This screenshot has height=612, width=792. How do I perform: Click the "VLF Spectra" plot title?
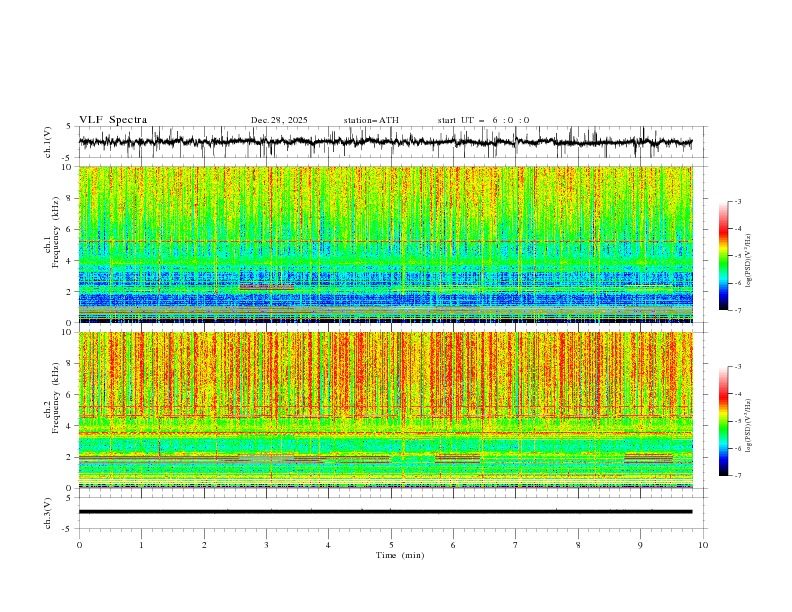[113, 120]
